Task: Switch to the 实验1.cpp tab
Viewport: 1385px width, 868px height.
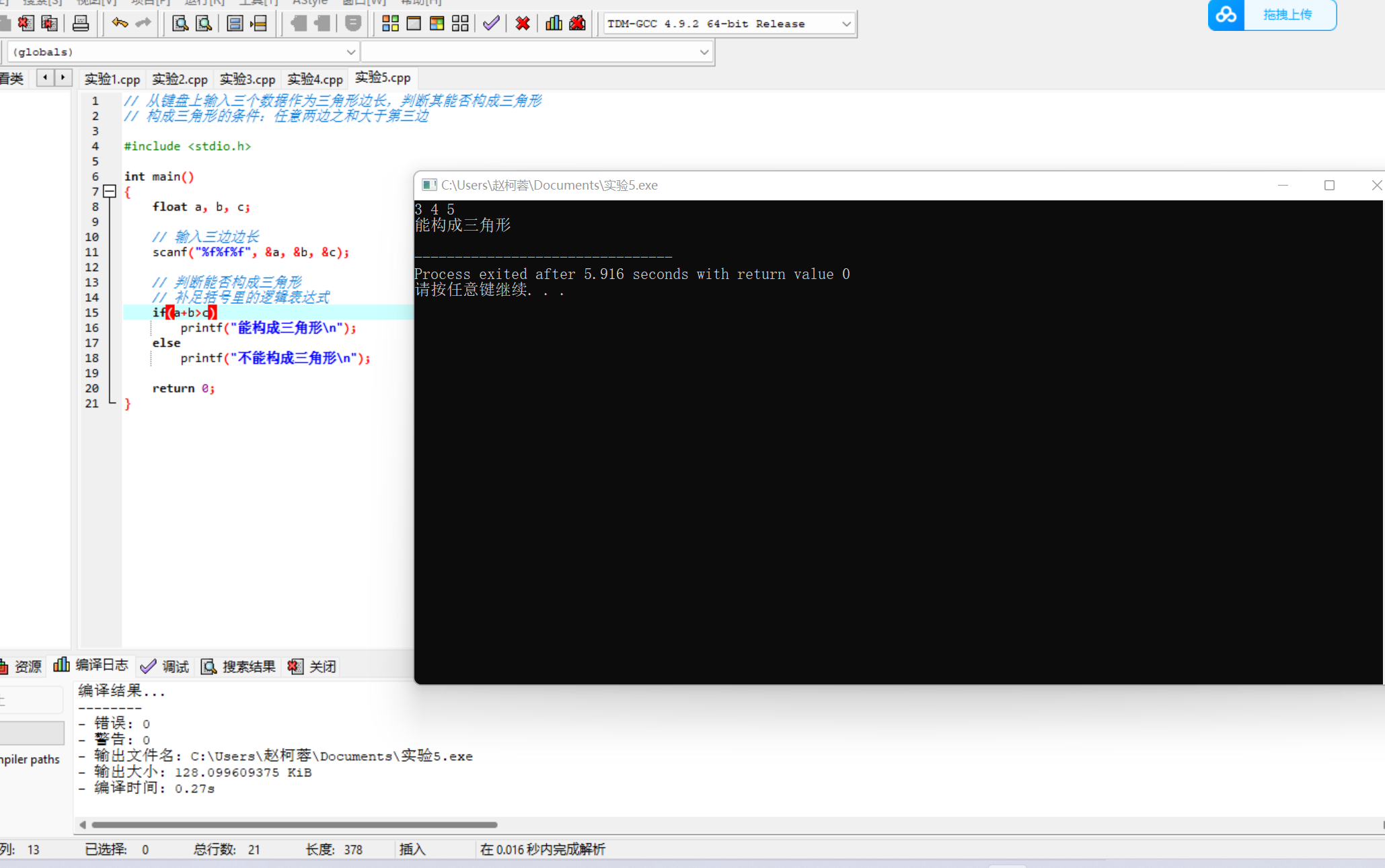Action: [112, 79]
